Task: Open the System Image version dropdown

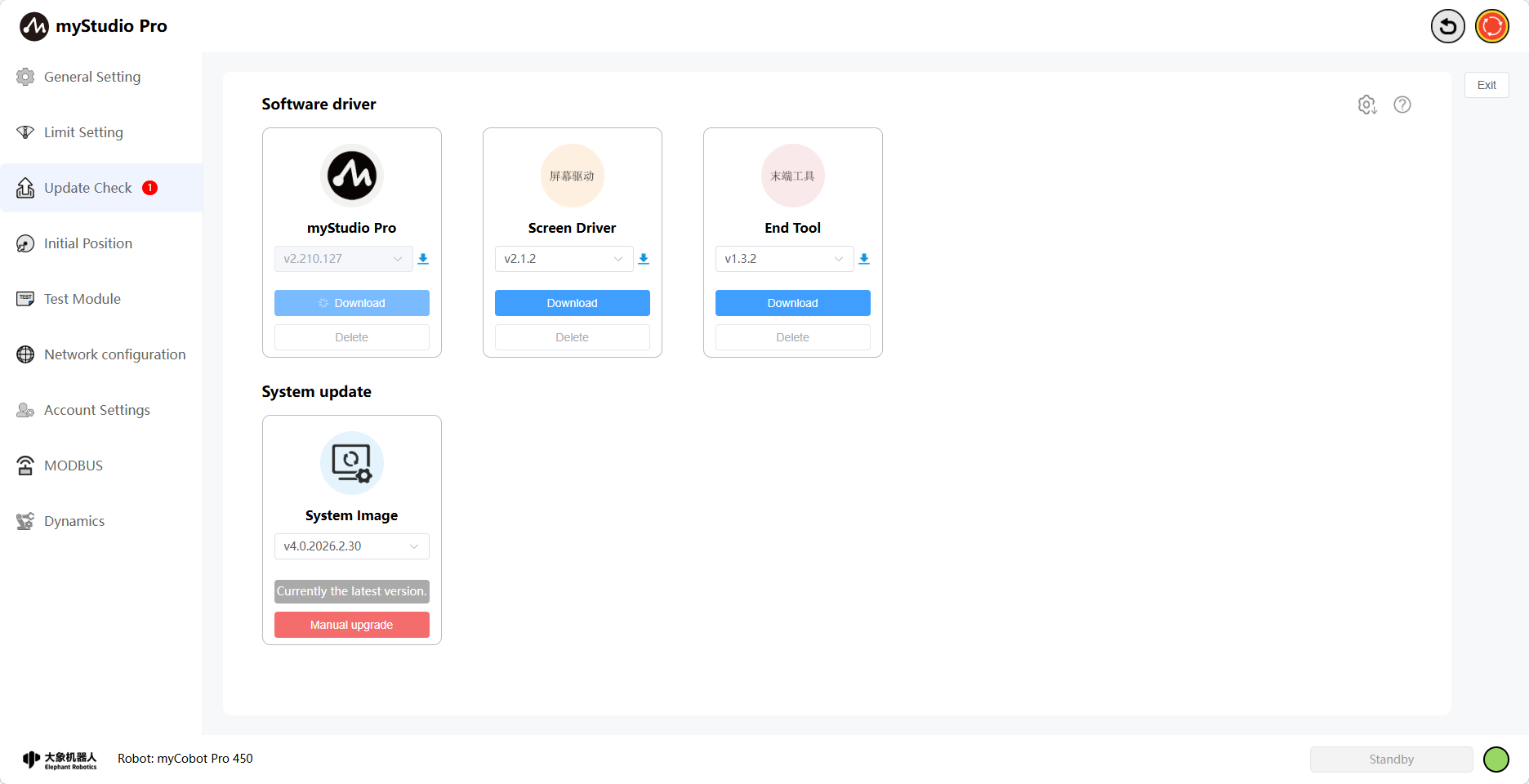Action: [x=351, y=546]
